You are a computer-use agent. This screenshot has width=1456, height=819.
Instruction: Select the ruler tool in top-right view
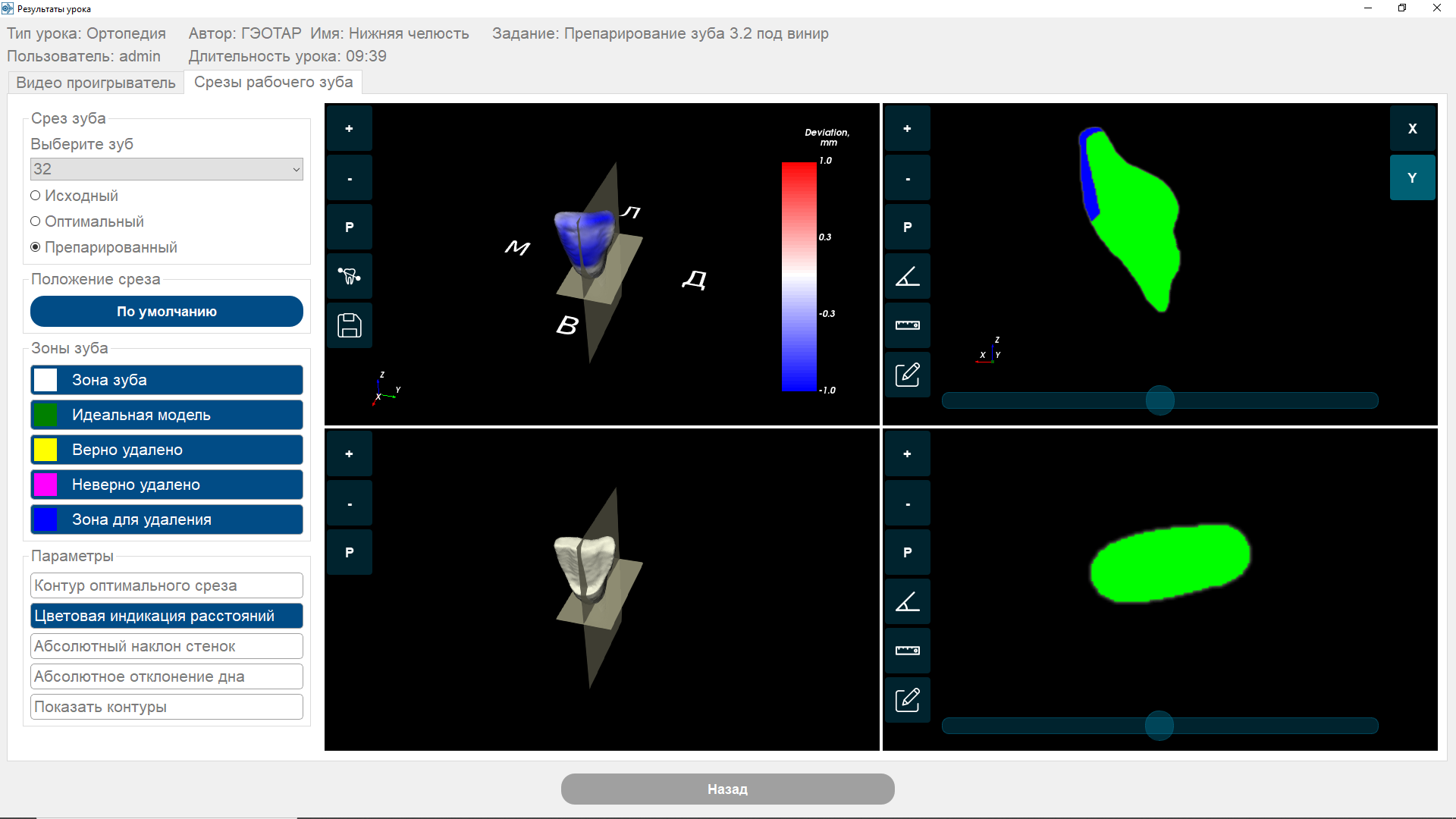(x=907, y=325)
